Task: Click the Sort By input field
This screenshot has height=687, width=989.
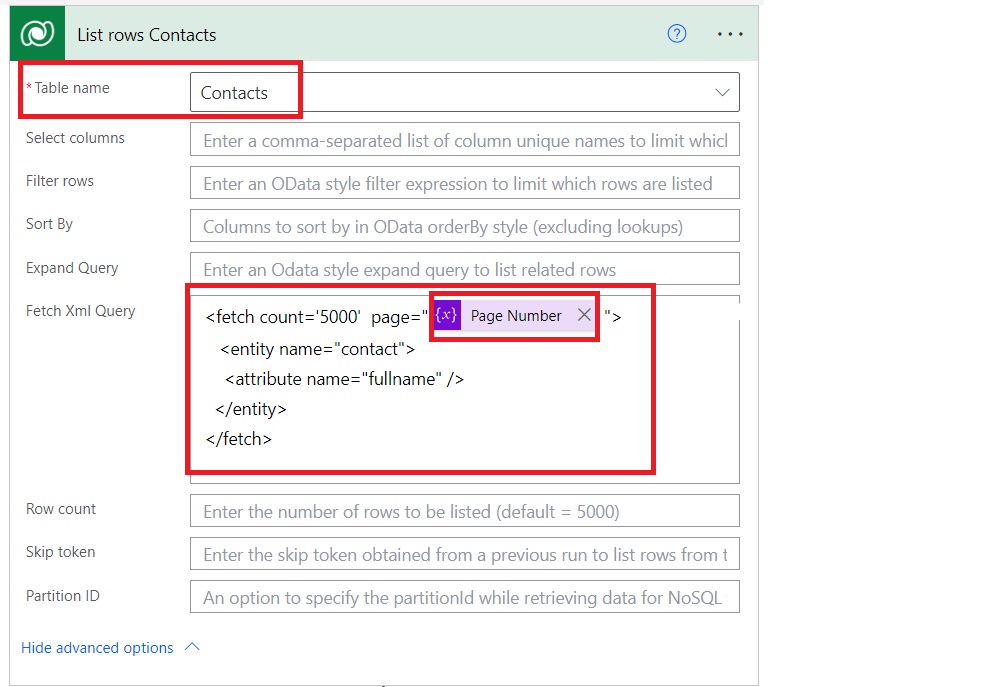Action: click(464, 227)
